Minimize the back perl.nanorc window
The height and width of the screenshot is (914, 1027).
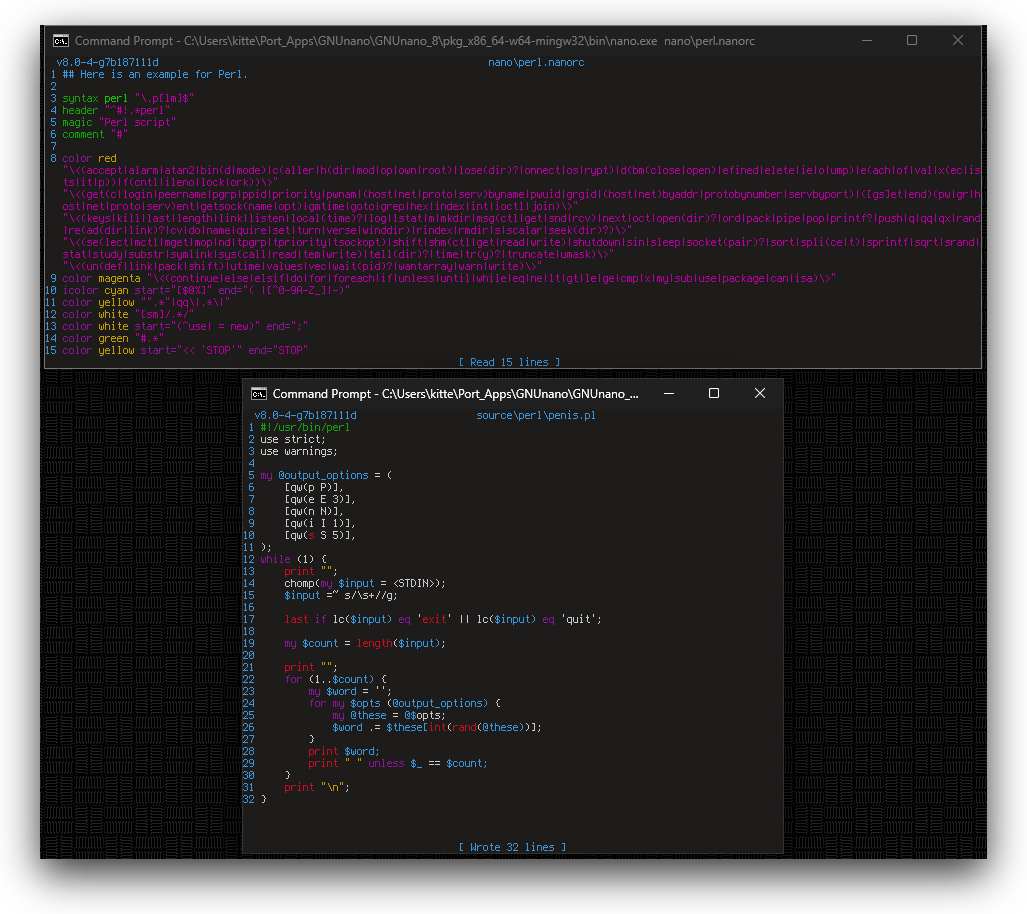[867, 41]
